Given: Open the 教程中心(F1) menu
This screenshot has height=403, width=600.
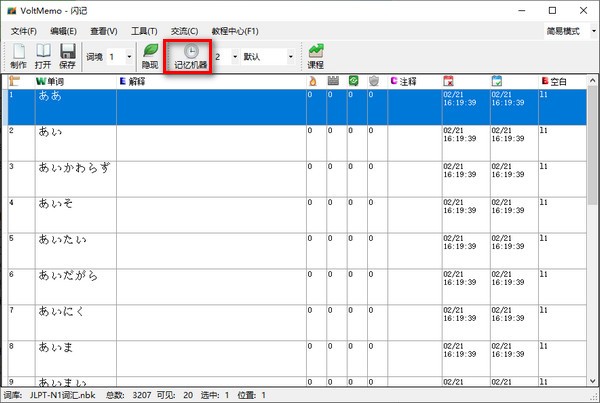Looking at the screenshot, I should 234,32.
